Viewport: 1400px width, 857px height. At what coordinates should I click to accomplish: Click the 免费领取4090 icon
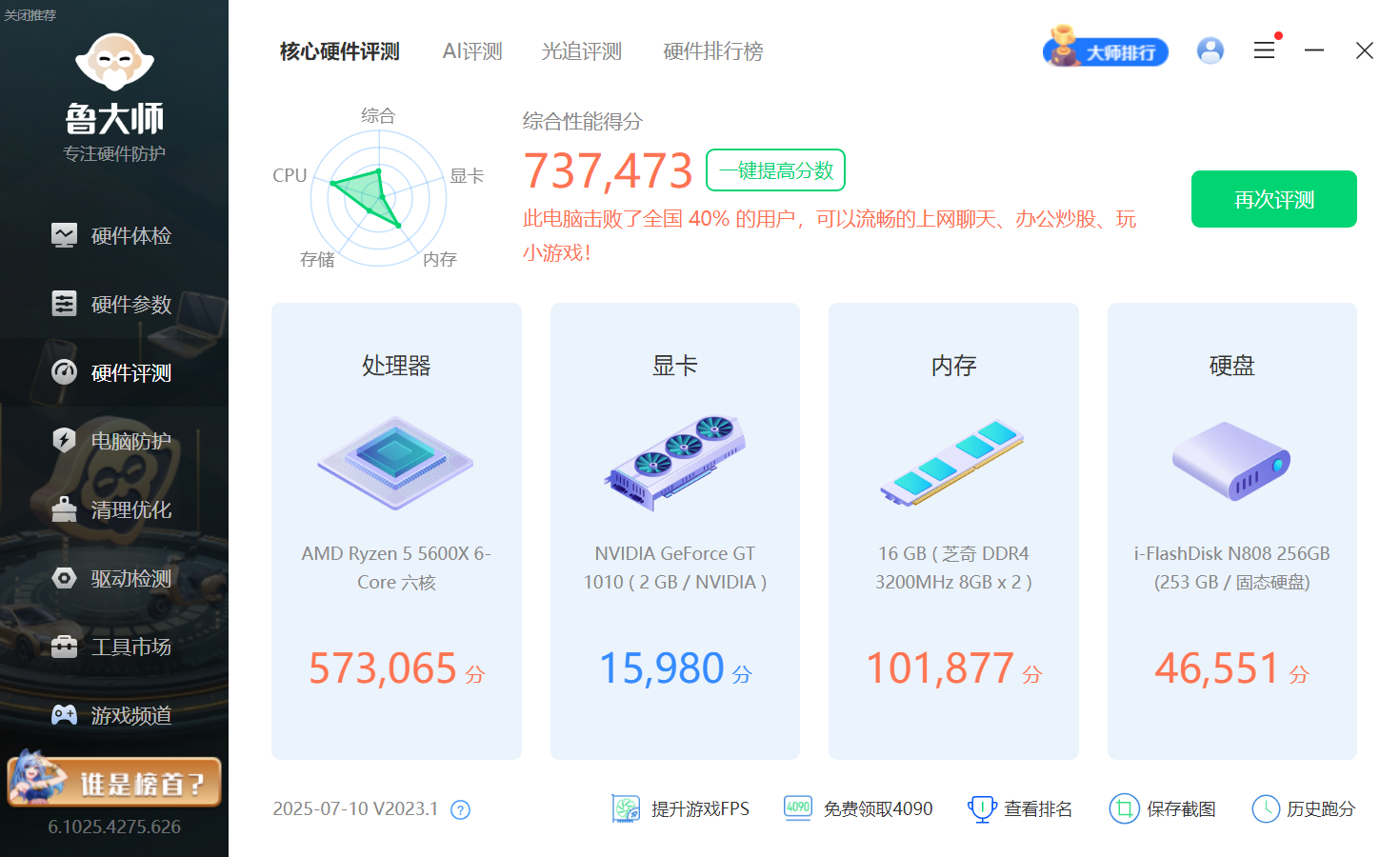798,807
